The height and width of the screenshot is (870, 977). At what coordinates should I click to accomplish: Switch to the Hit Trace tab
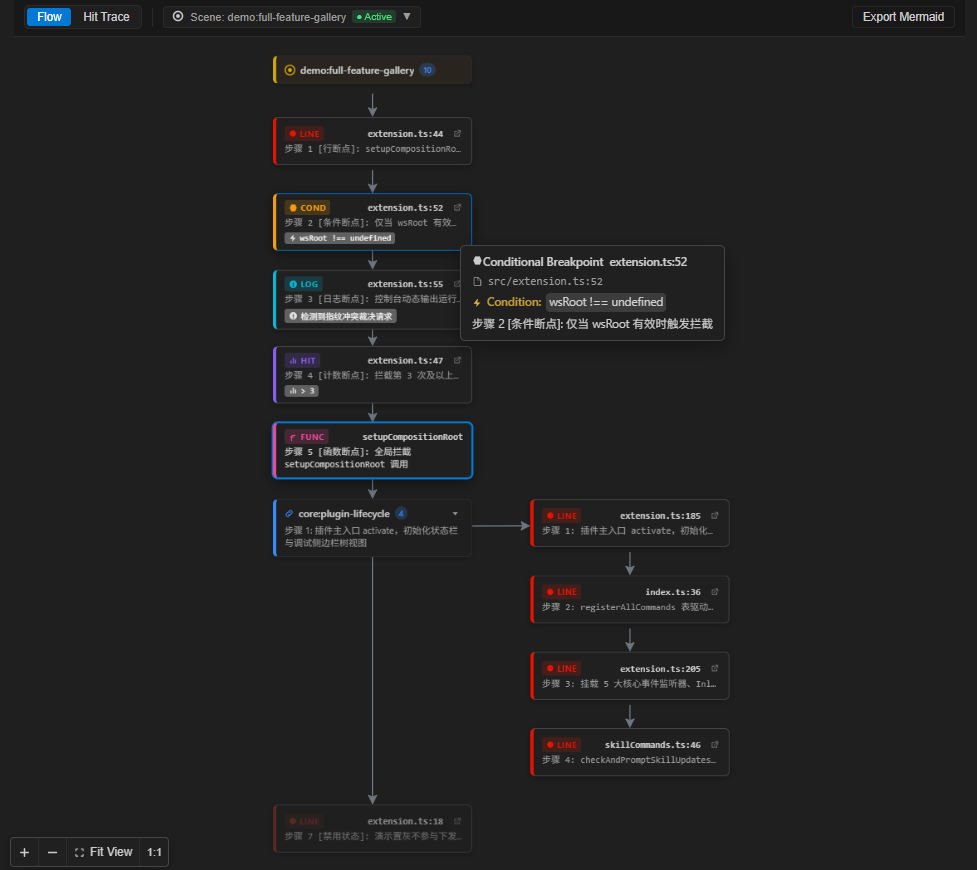pyautogui.click(x=107, y=17)
